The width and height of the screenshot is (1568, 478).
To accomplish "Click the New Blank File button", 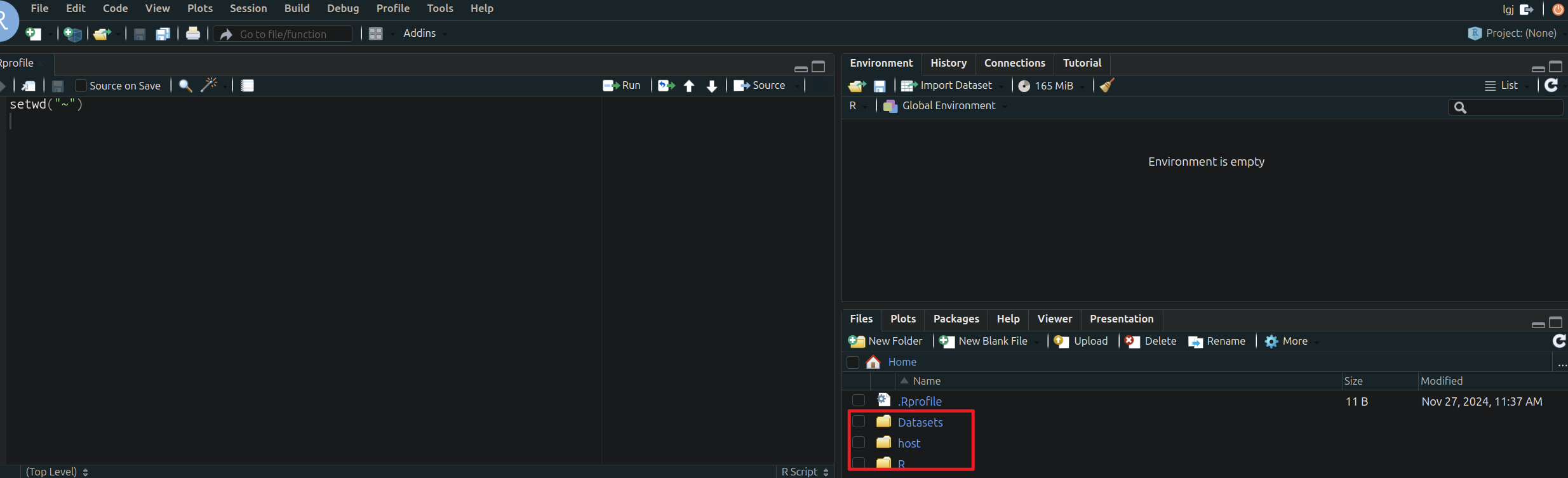I will [983, 342].
